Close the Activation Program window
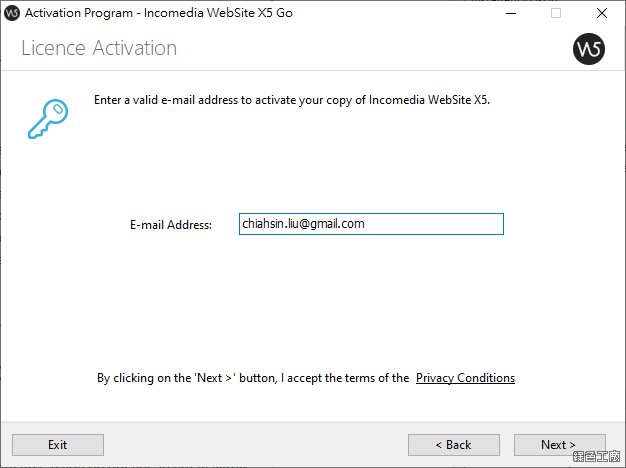626x468 pixels. click(602, 13)
